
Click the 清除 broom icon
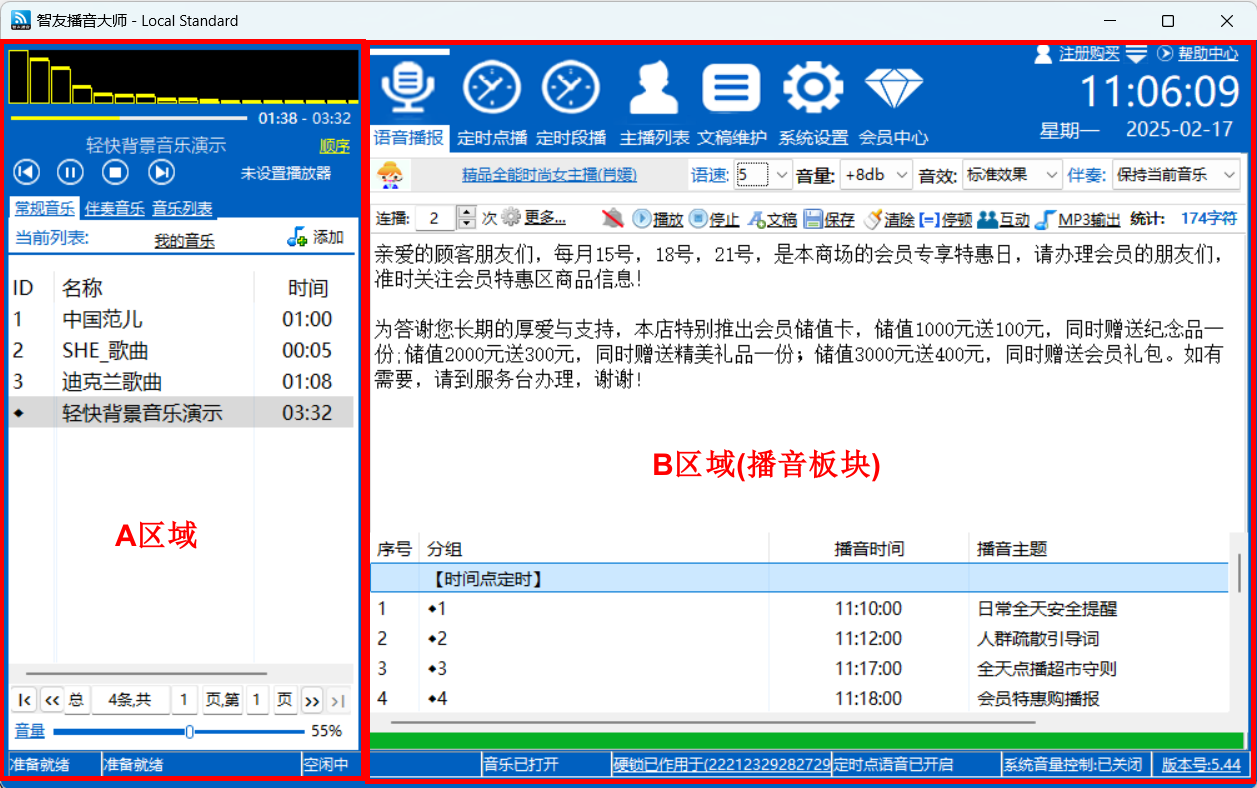(x=871, y=218)
